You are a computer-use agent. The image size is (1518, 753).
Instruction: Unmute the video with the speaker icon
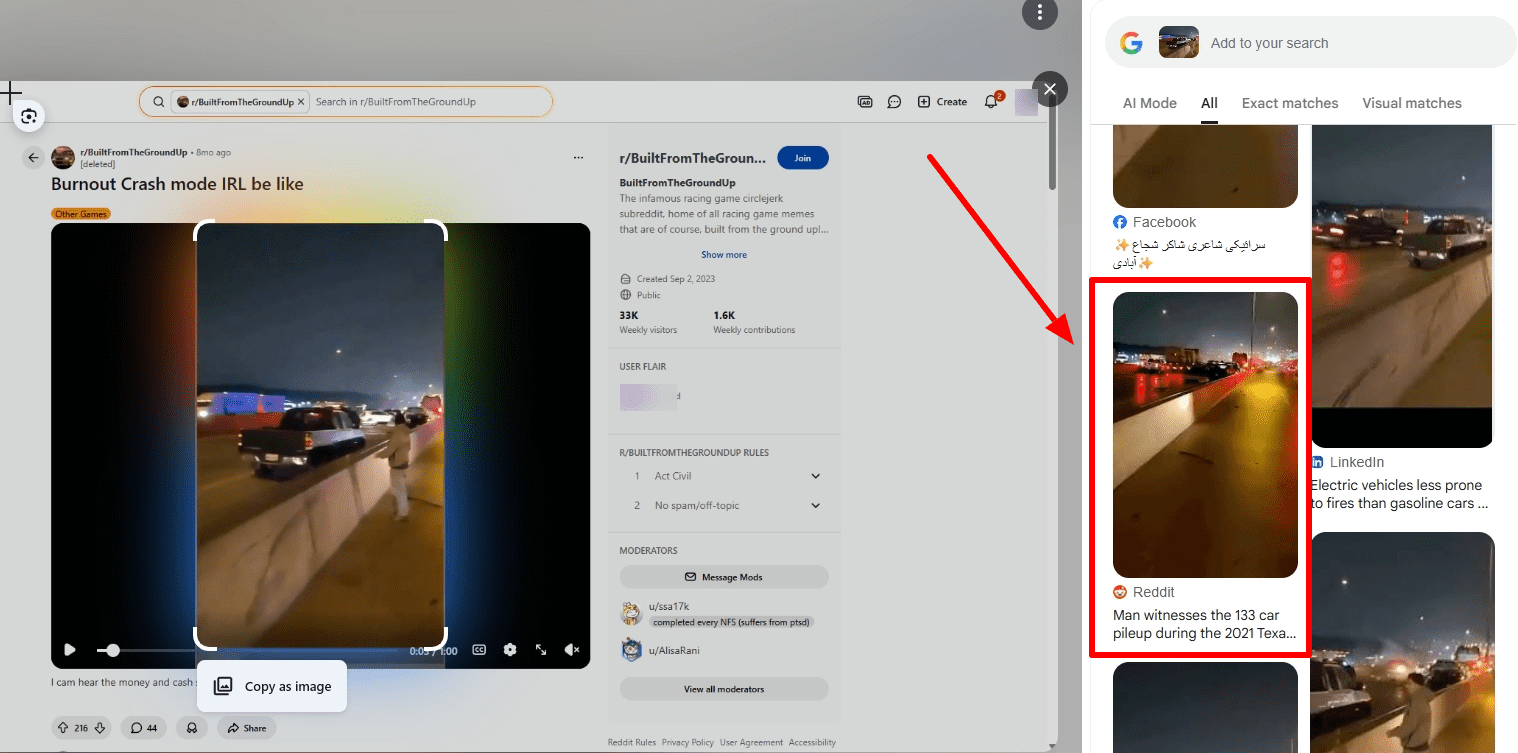[572, 649]
